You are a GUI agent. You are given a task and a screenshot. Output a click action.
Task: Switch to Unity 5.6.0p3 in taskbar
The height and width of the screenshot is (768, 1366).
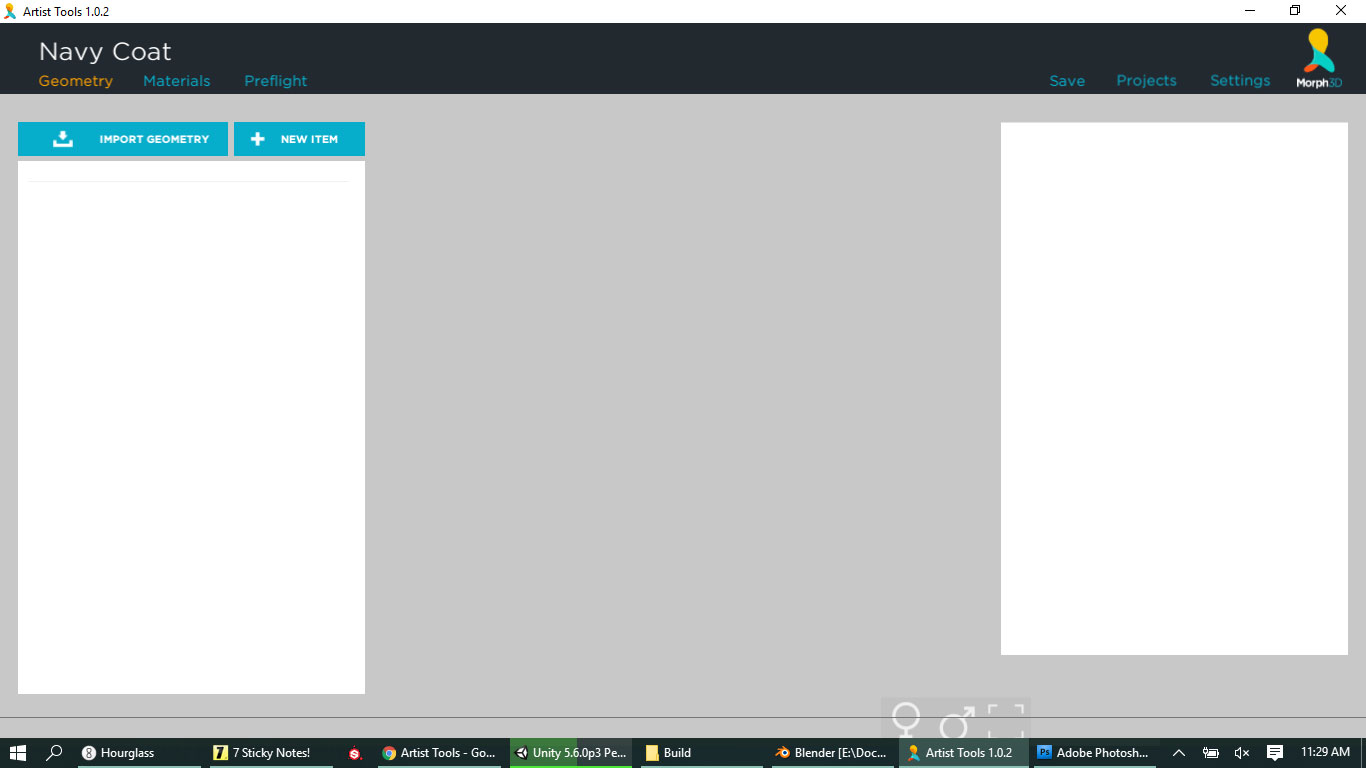[x=570, y=753]
